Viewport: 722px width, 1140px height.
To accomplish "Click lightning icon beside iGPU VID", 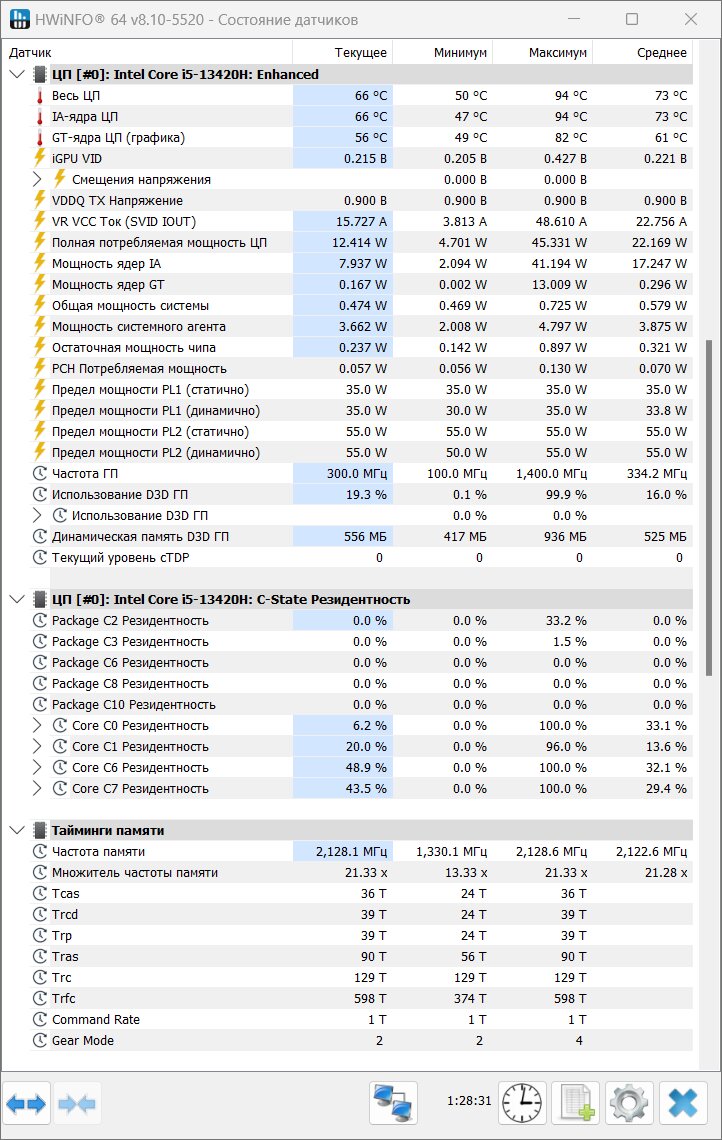I will point(40,158).
